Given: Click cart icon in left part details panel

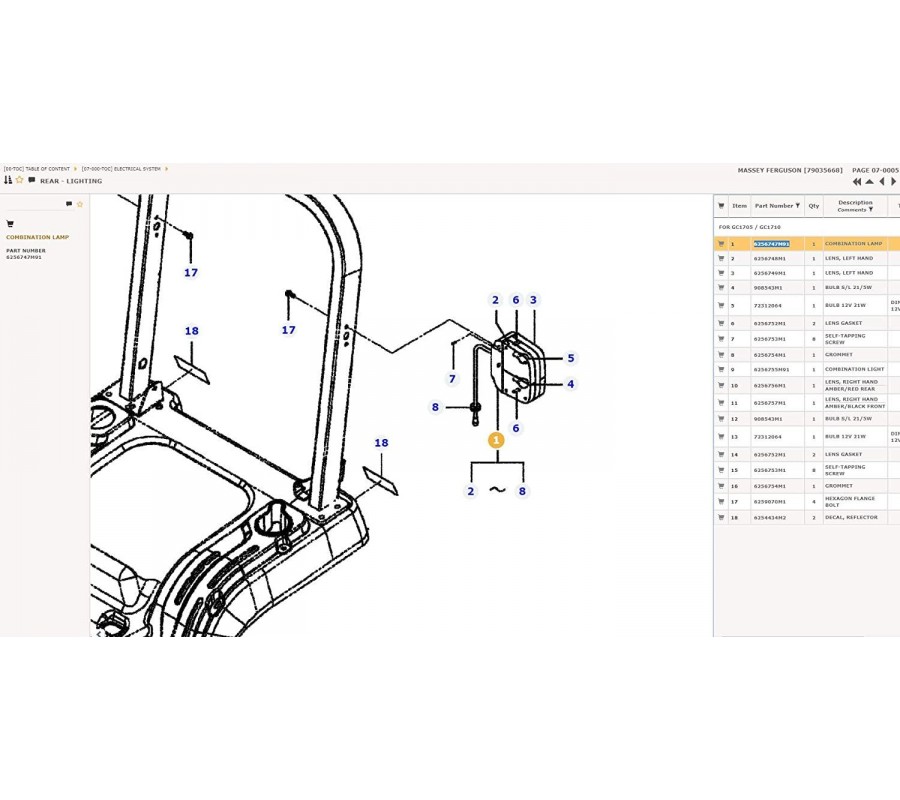Looking at the screenshot, I should point(10,224).
